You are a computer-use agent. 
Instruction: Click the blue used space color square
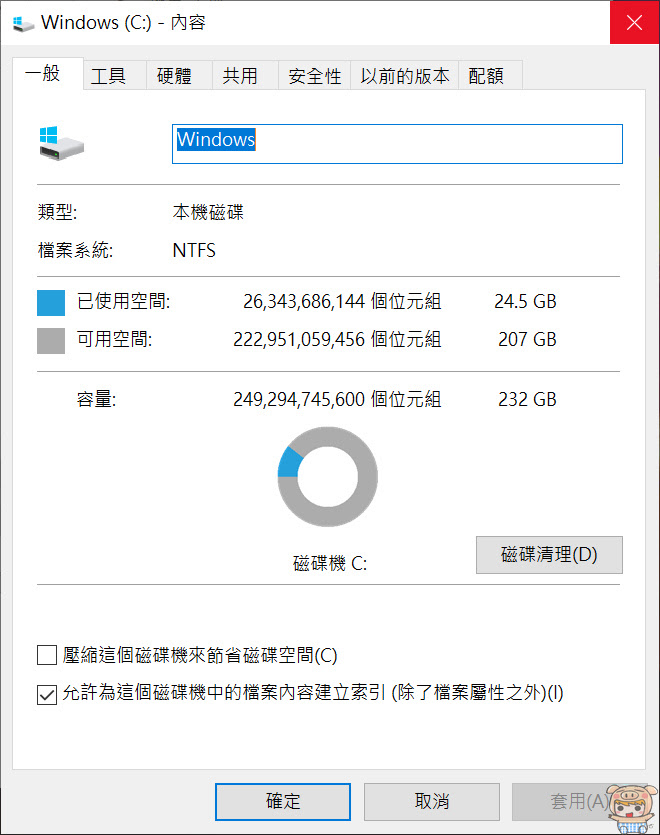pos(51,302)
